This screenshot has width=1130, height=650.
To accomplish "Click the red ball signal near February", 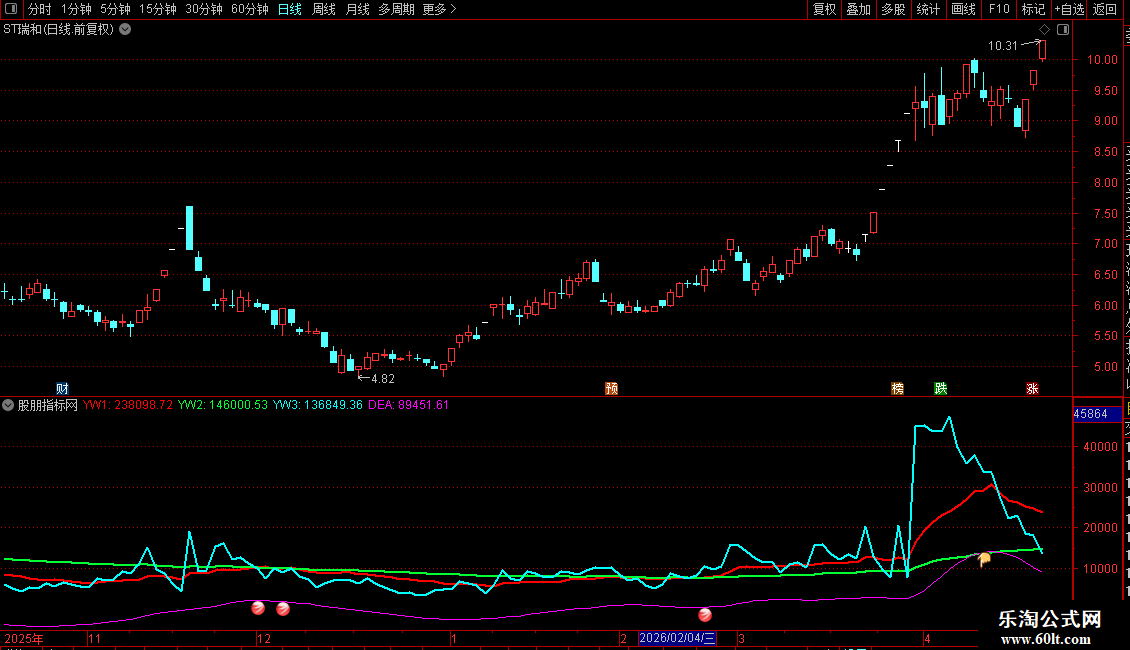I will pos(705,615).
